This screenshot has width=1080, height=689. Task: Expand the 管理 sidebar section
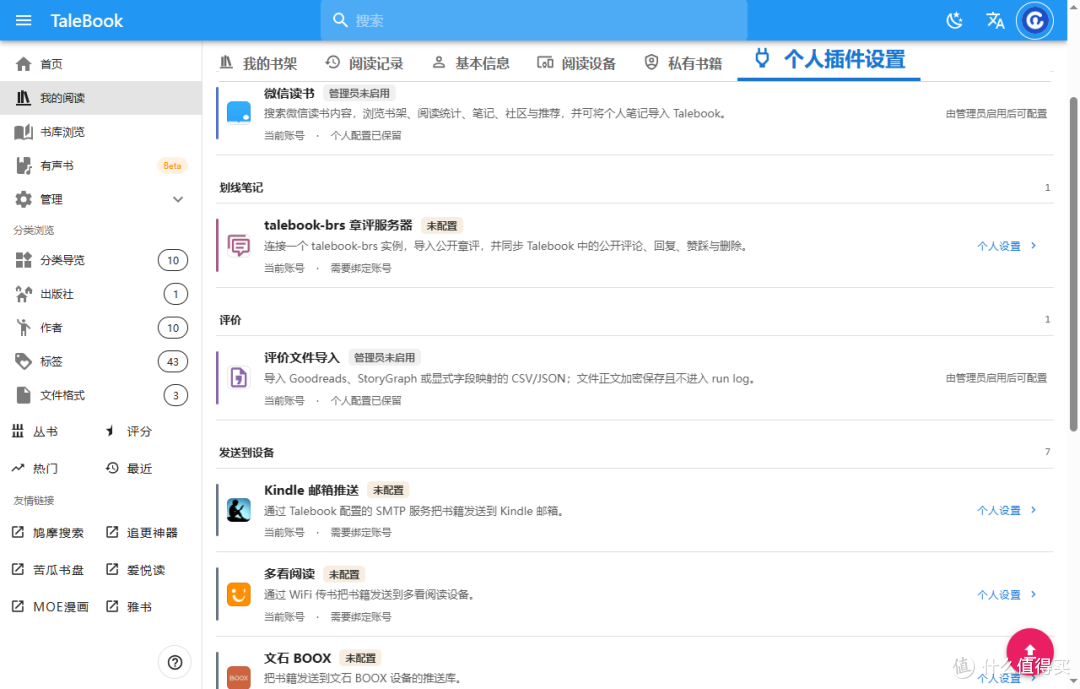click(101, 199)
